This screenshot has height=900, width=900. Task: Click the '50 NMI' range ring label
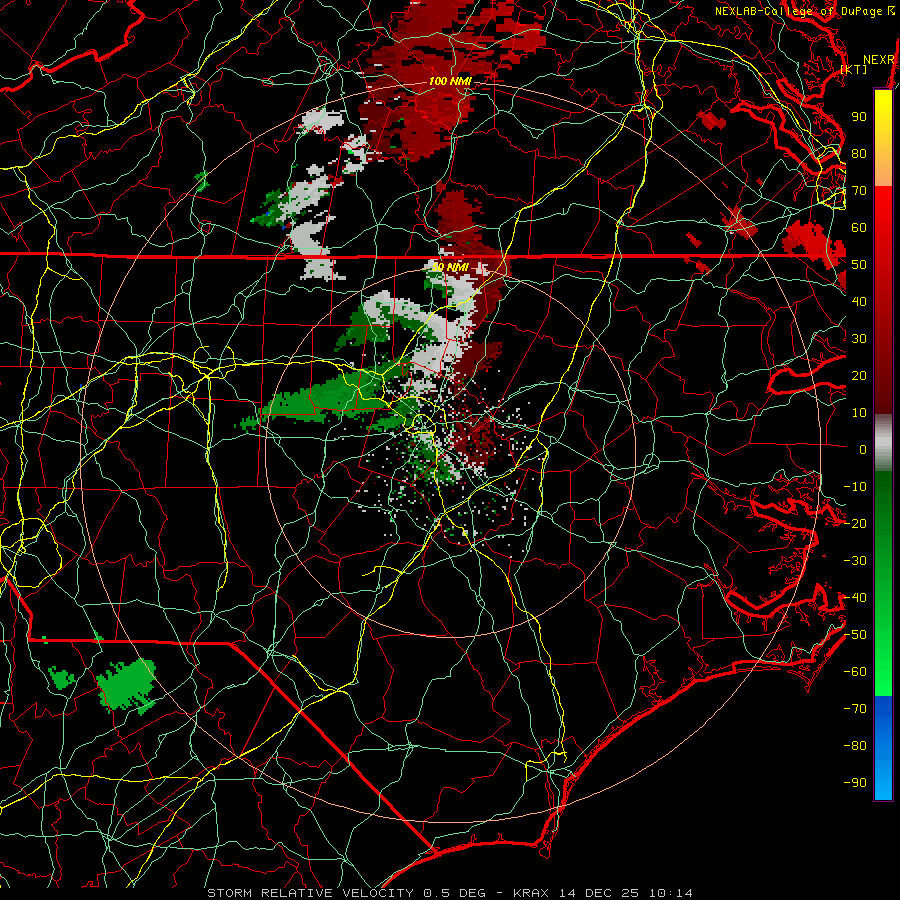(x=451, y=267)
